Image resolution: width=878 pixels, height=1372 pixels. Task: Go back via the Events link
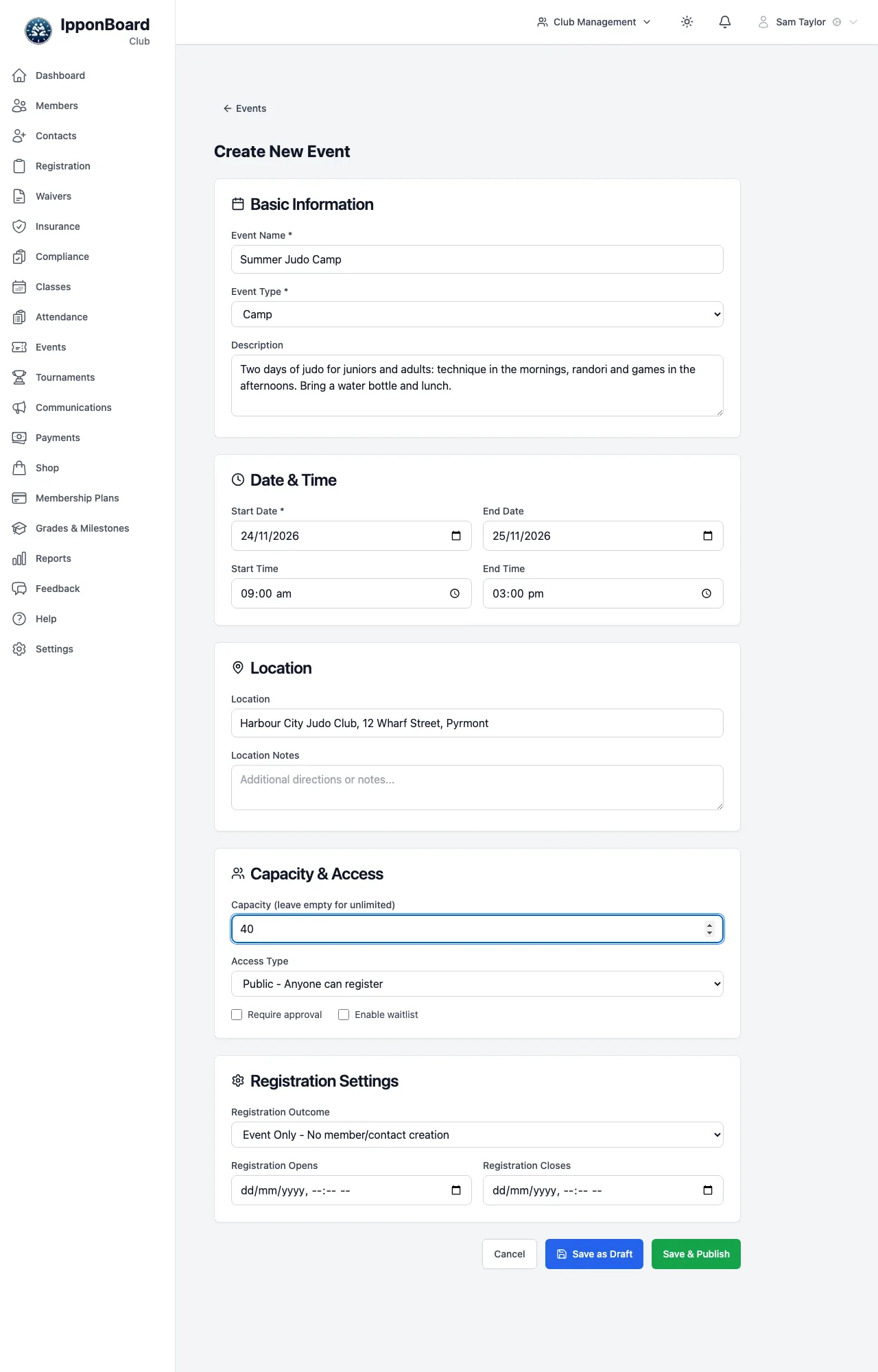pos(245,108)
